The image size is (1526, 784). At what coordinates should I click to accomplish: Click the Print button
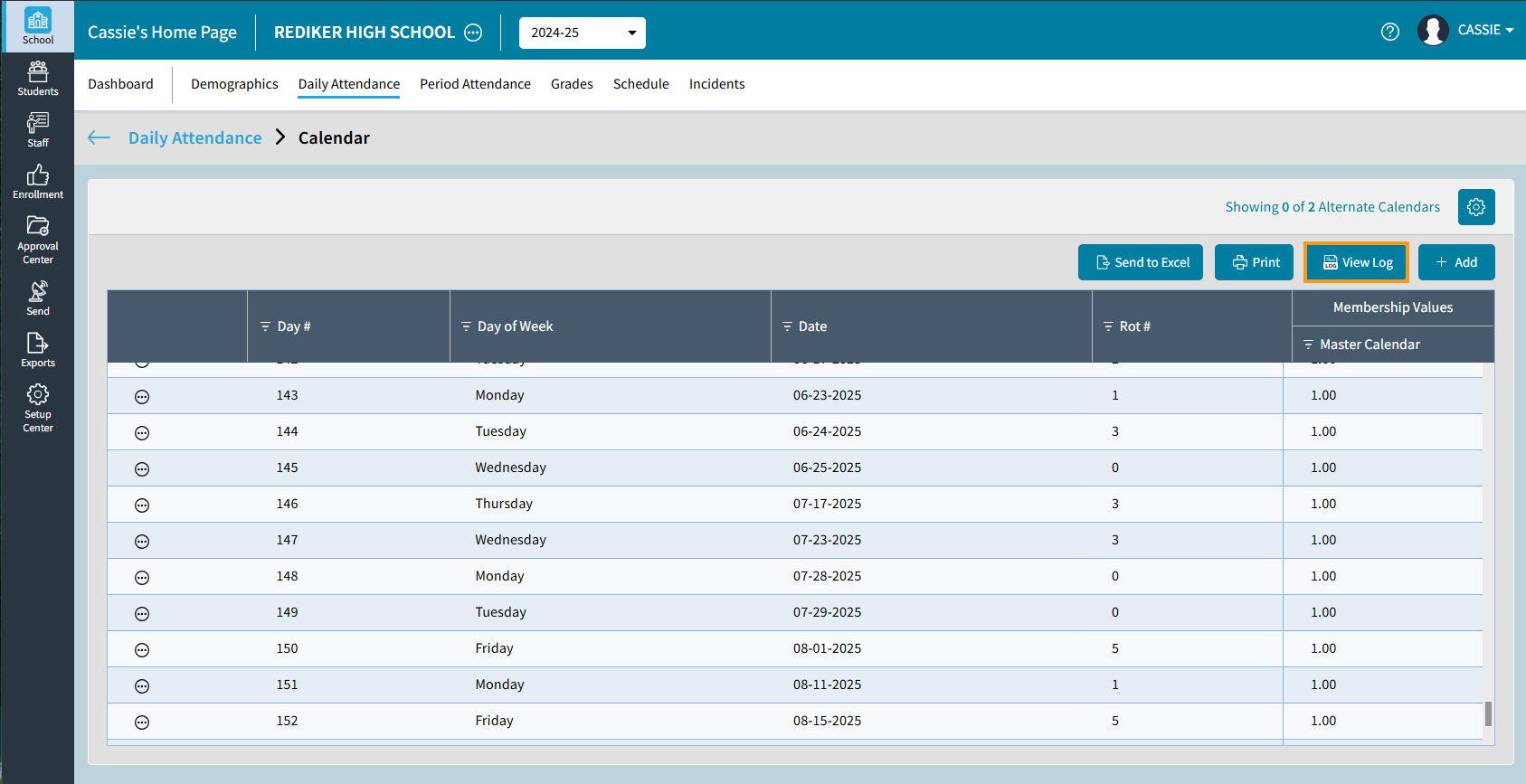coord(1254,262)
